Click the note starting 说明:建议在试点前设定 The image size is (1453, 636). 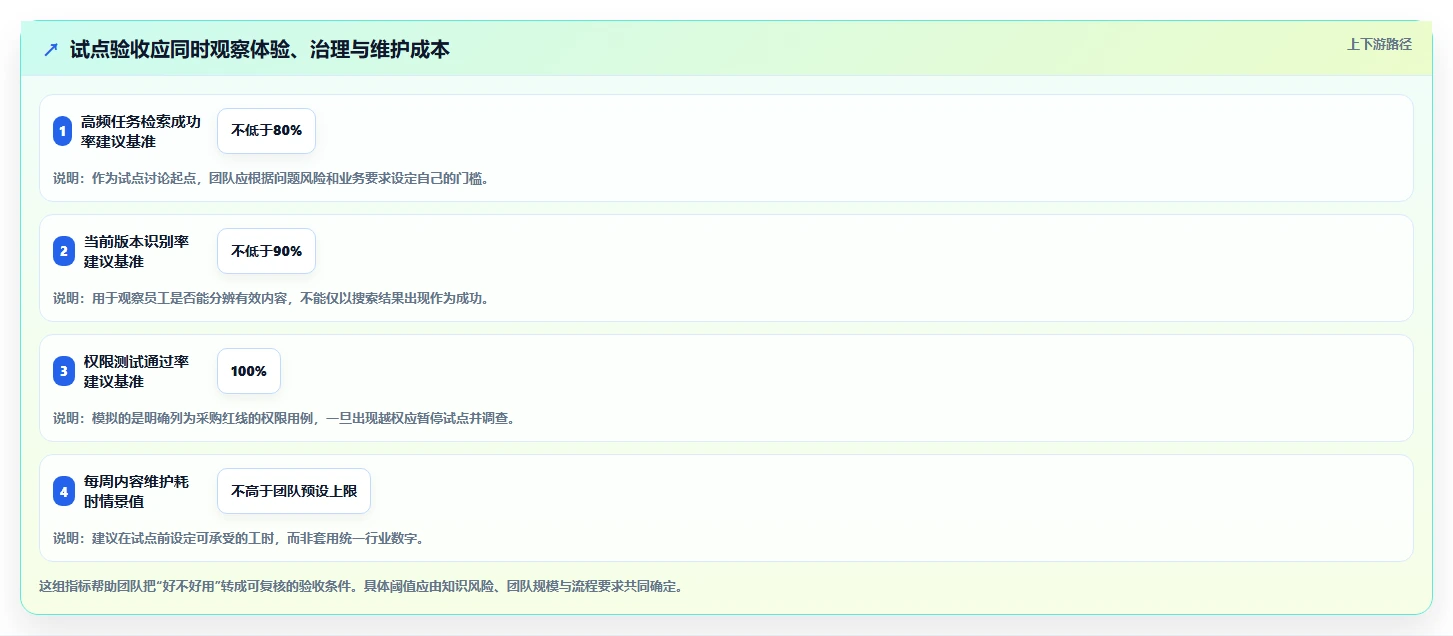click(239, 538)
